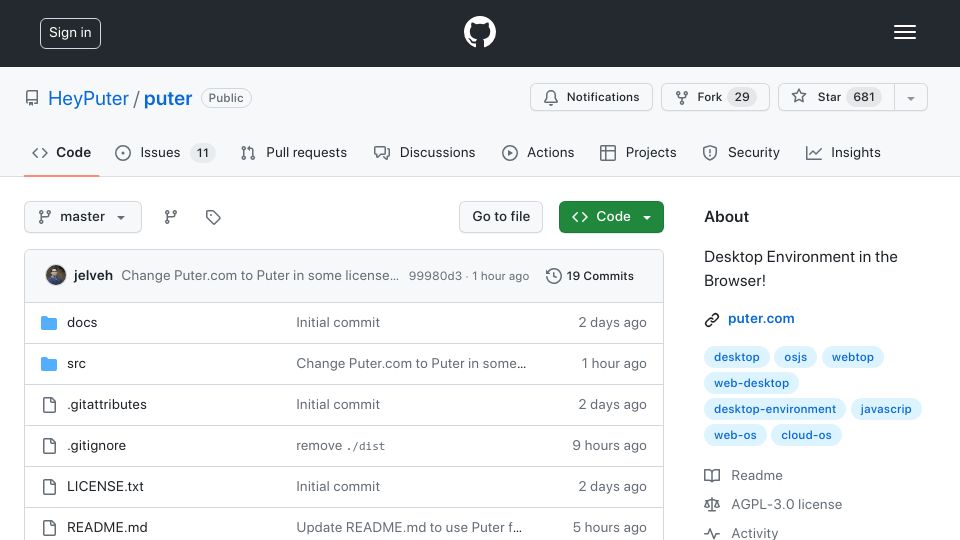
Task: Open the Insights tab
Action: [843, 152]
